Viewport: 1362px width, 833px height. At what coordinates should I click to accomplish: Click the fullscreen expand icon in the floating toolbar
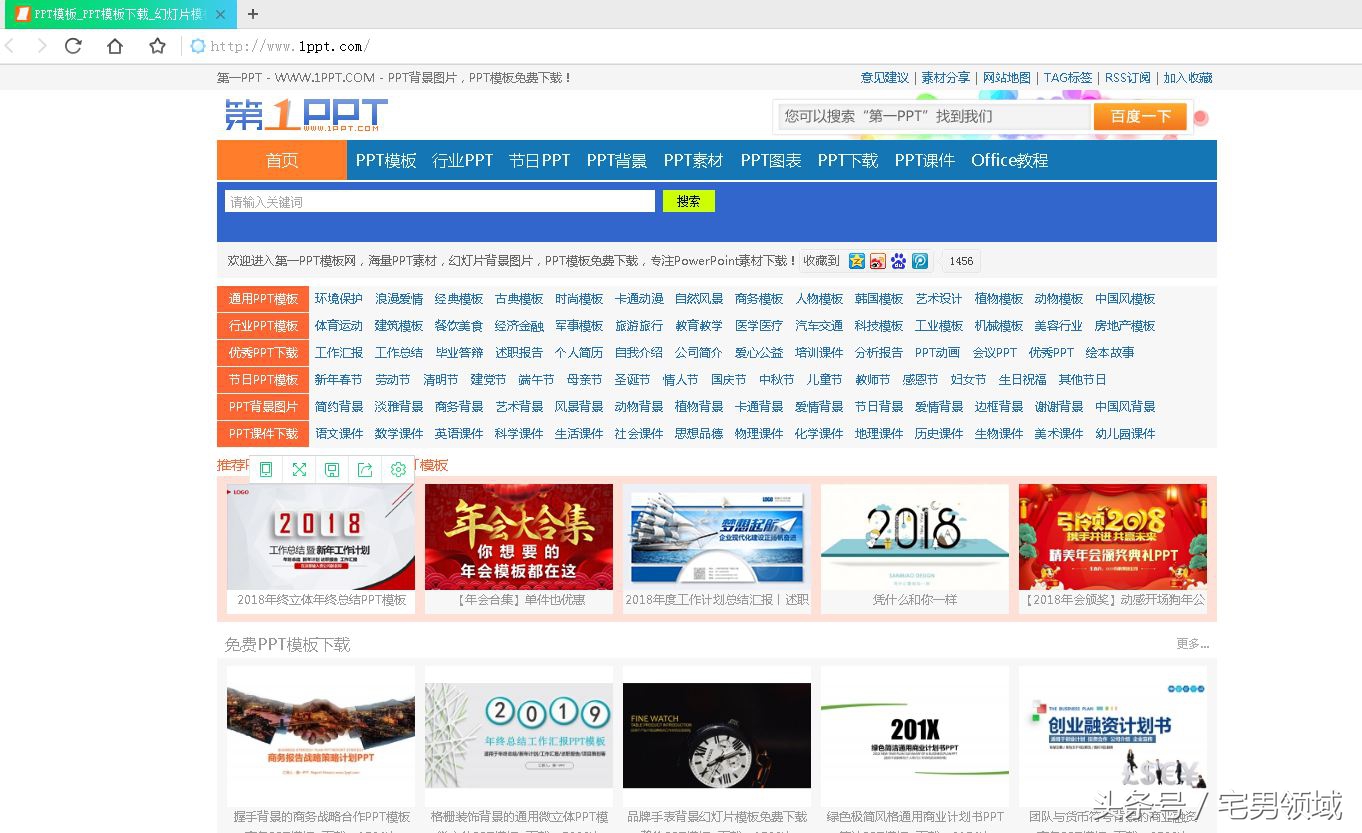(x=299, y=469)
